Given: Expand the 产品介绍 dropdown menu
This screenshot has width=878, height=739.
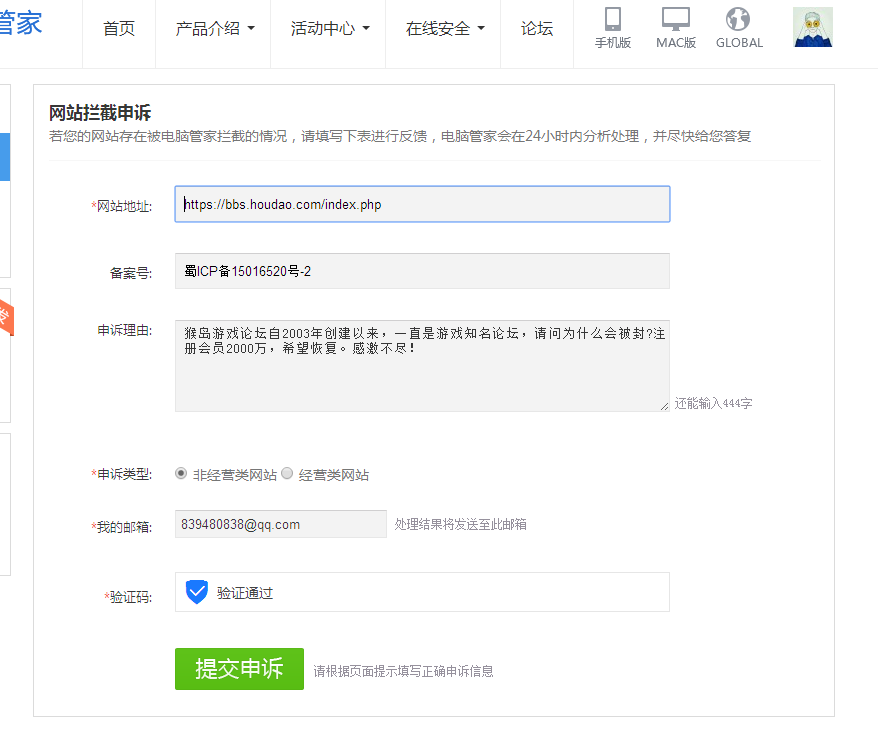Looking at the screenshot, I should tap(215, 28).
